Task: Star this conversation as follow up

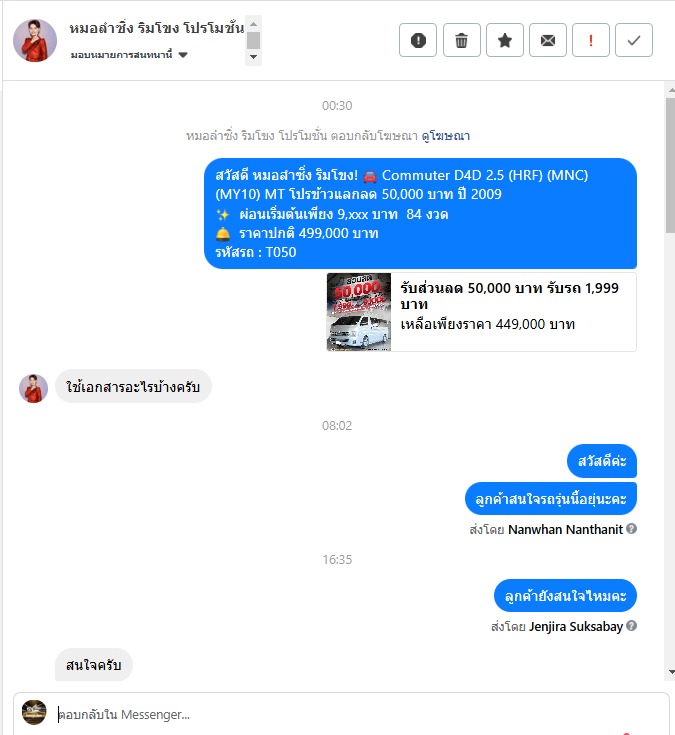Action: (x=505, y=40)
